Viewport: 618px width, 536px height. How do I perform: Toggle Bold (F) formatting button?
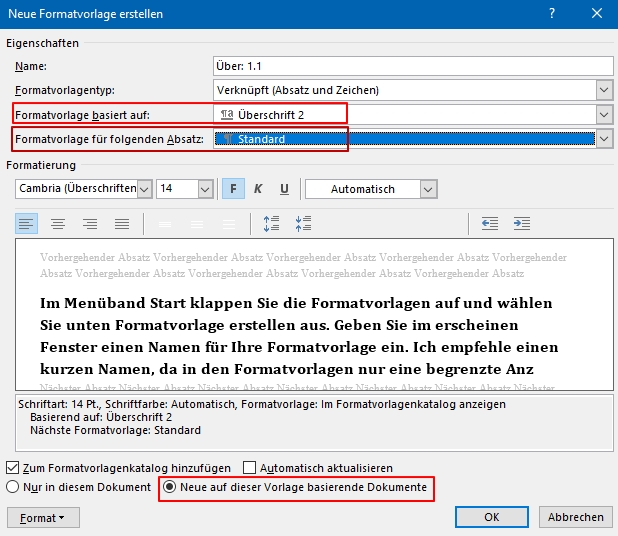click(x=233, y=189)
